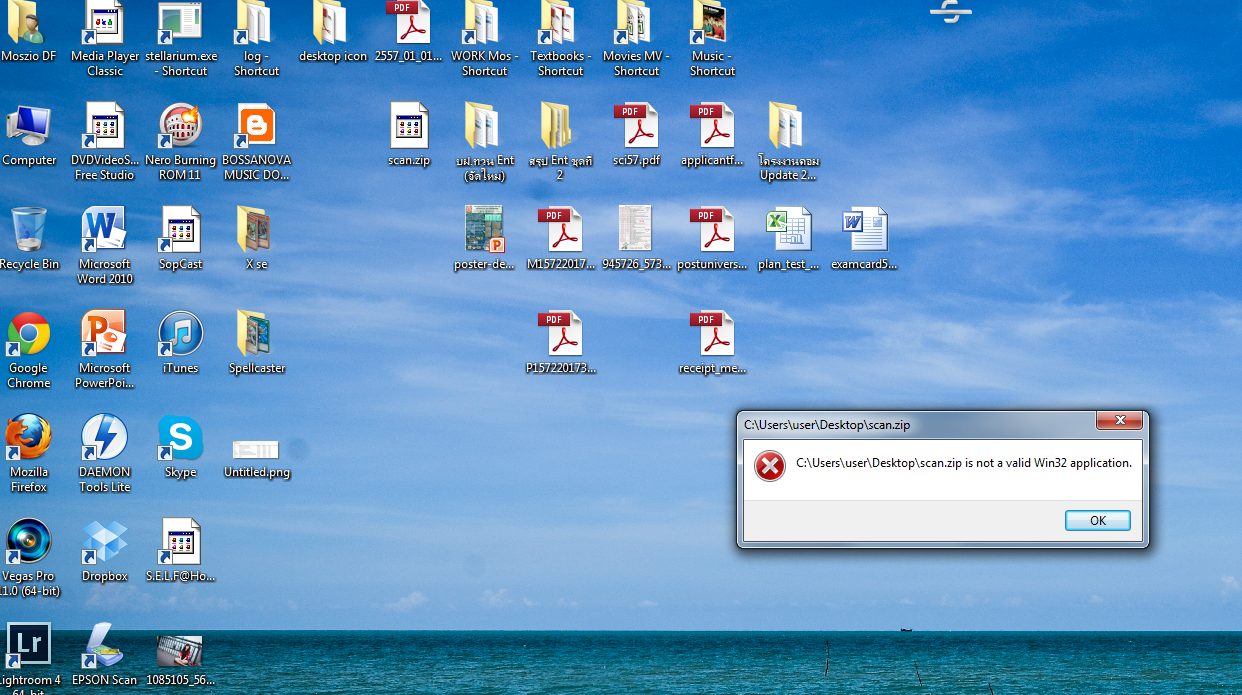Select the stellarium.exe shortcut icon

181,24
